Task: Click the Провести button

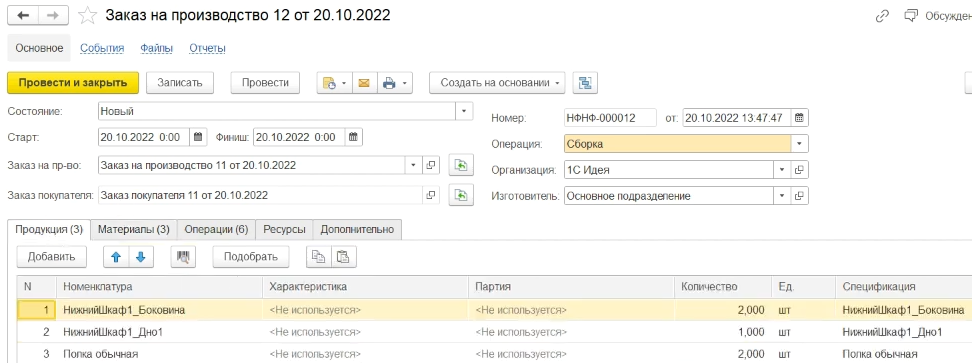Action: click(x=265, y=83)
